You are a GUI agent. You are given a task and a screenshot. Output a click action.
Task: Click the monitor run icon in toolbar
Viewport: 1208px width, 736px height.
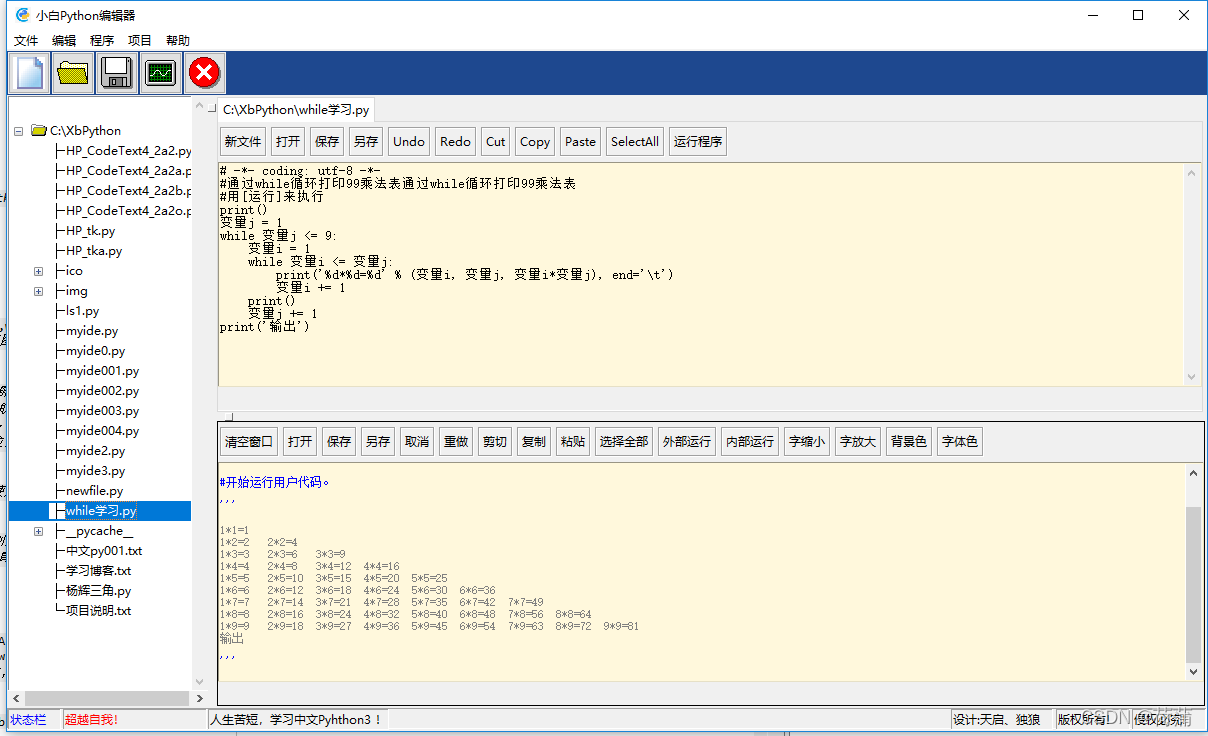[x=161, y=74]
